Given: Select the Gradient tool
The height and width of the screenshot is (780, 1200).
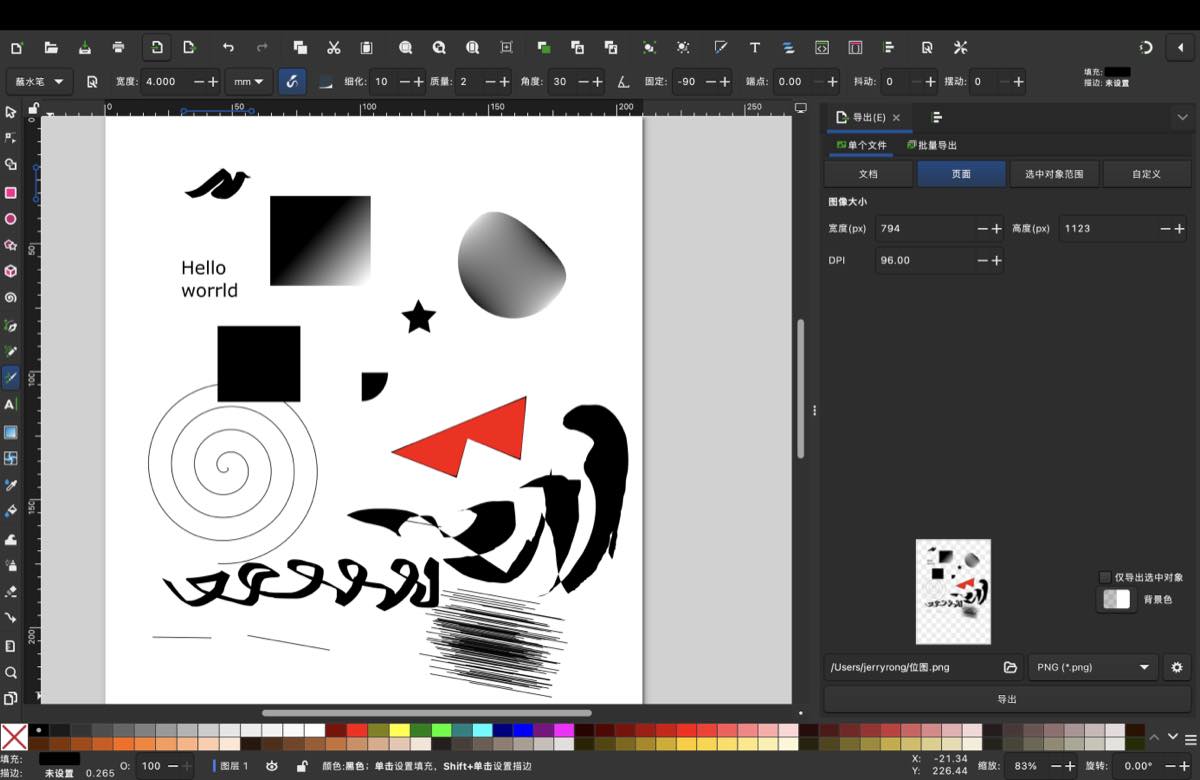Looking at the screenshot, I should (11, 432).
